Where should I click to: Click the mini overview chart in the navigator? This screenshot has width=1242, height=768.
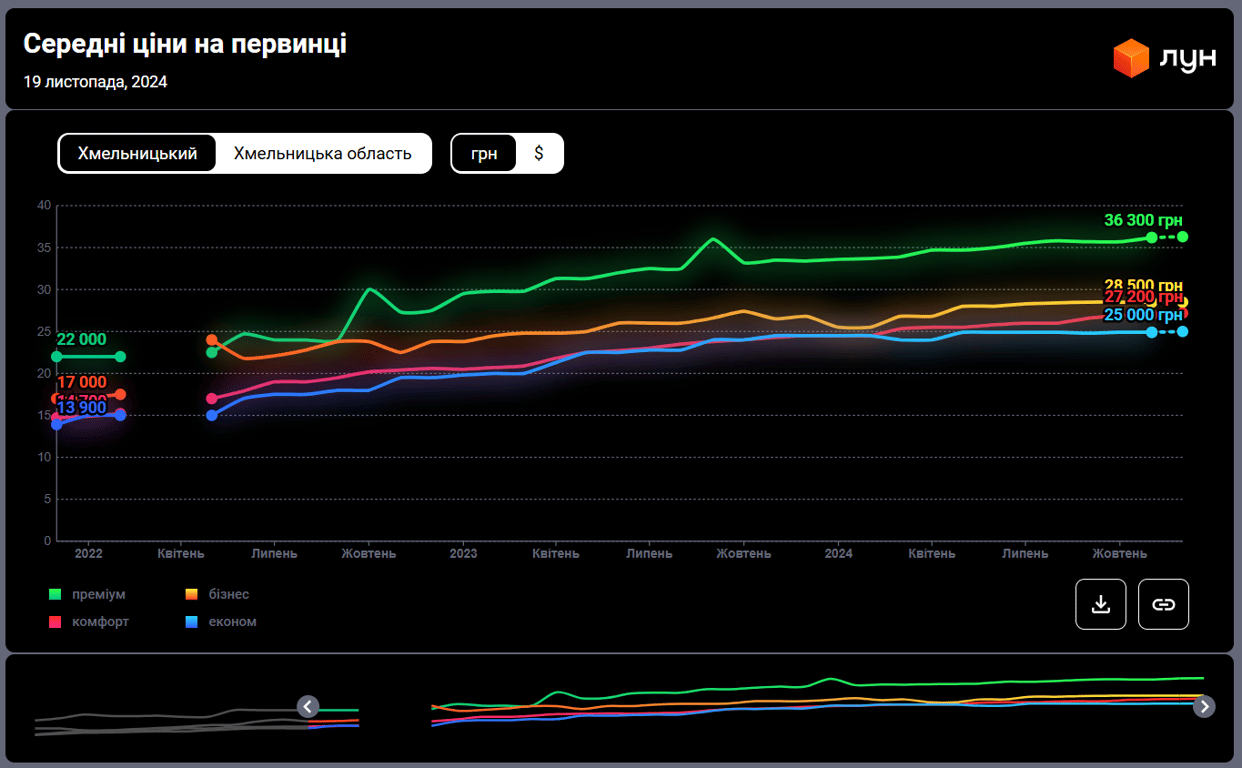[760, 706]
